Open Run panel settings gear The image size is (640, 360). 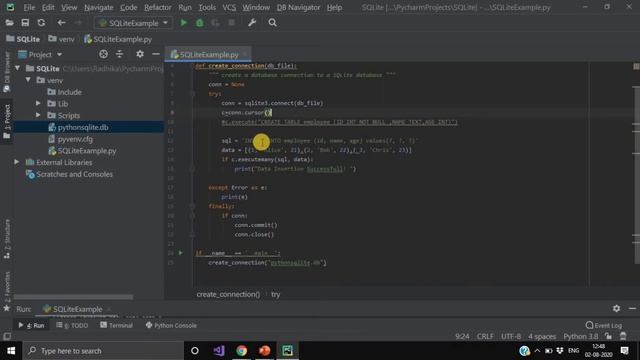coord(616,309)
